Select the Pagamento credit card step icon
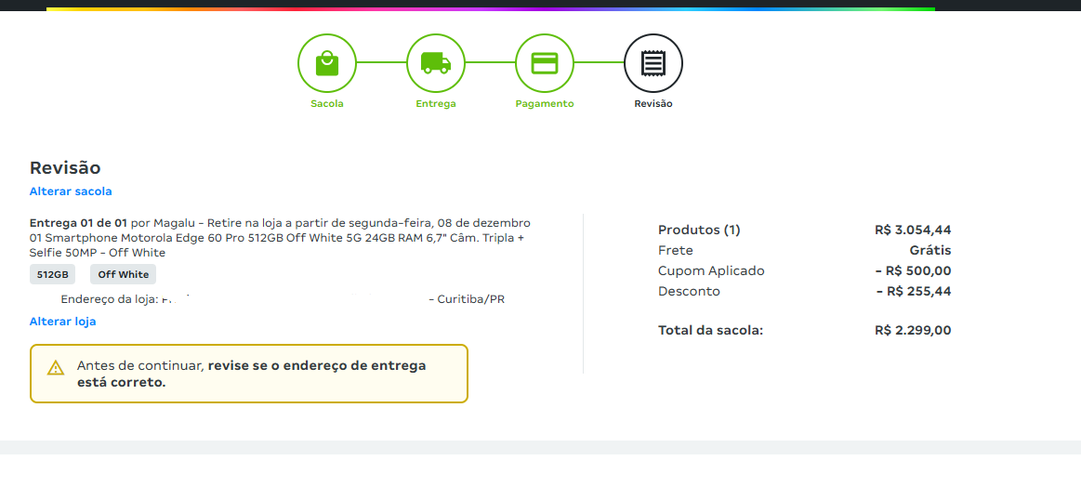 point(544,63)
